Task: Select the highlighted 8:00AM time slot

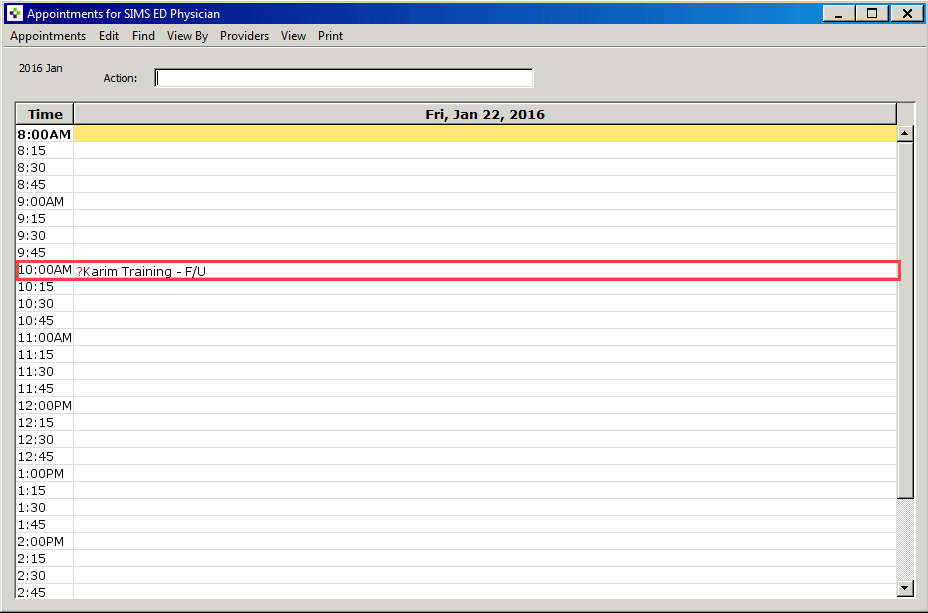Action: tap(484, 134)
